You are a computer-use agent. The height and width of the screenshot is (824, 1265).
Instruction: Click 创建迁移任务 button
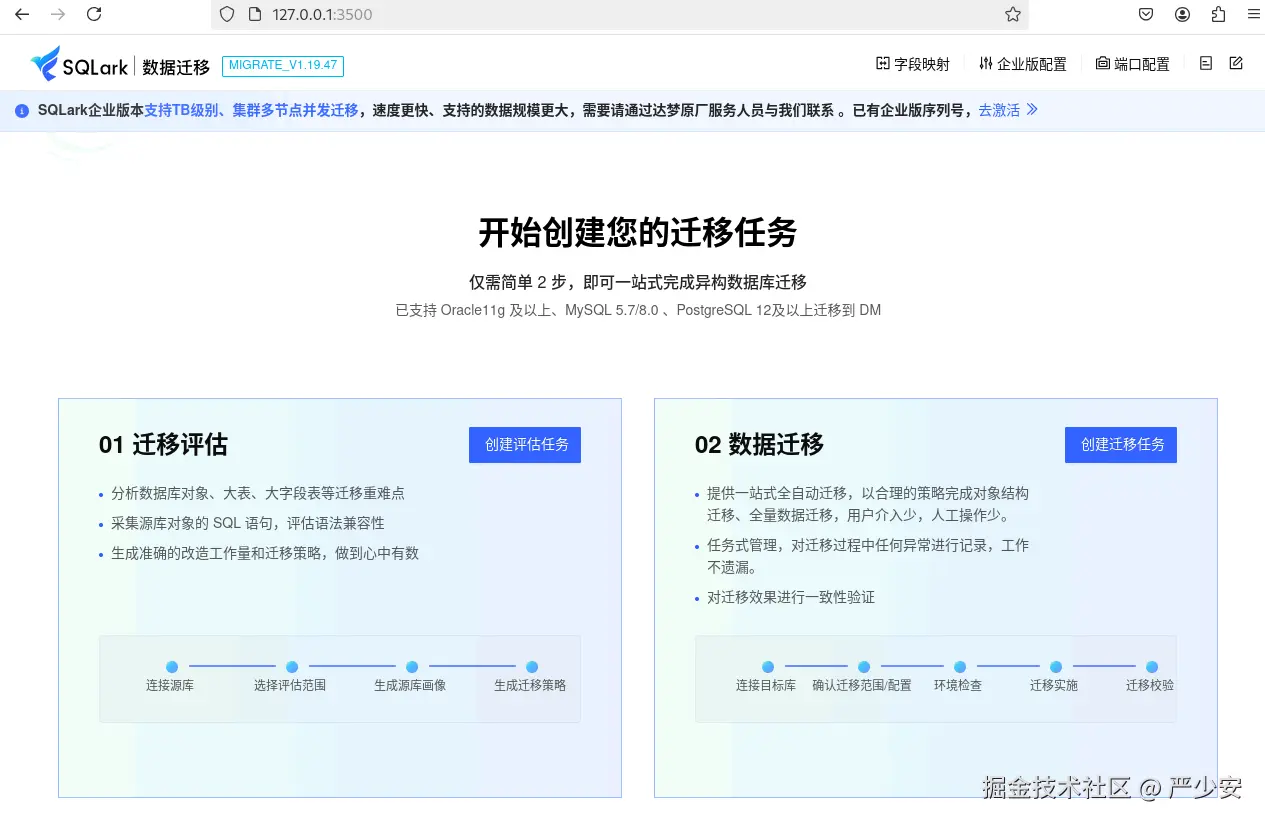[1121, 444]
